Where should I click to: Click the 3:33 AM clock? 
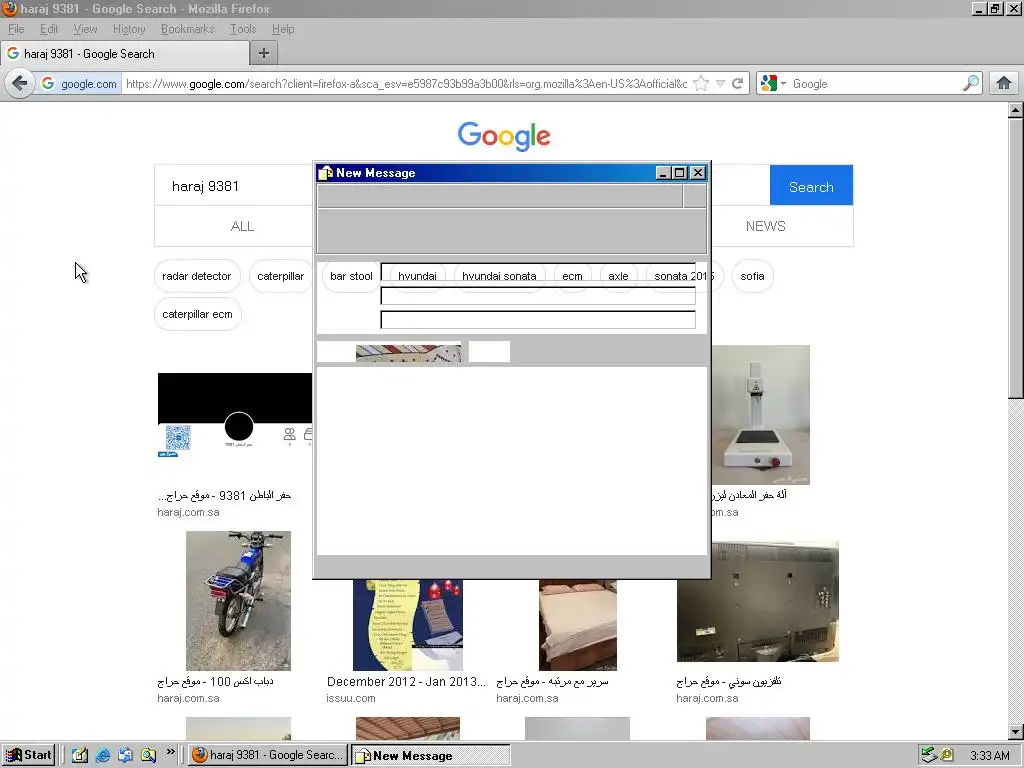pyautogui.click(x=989, y=756)
